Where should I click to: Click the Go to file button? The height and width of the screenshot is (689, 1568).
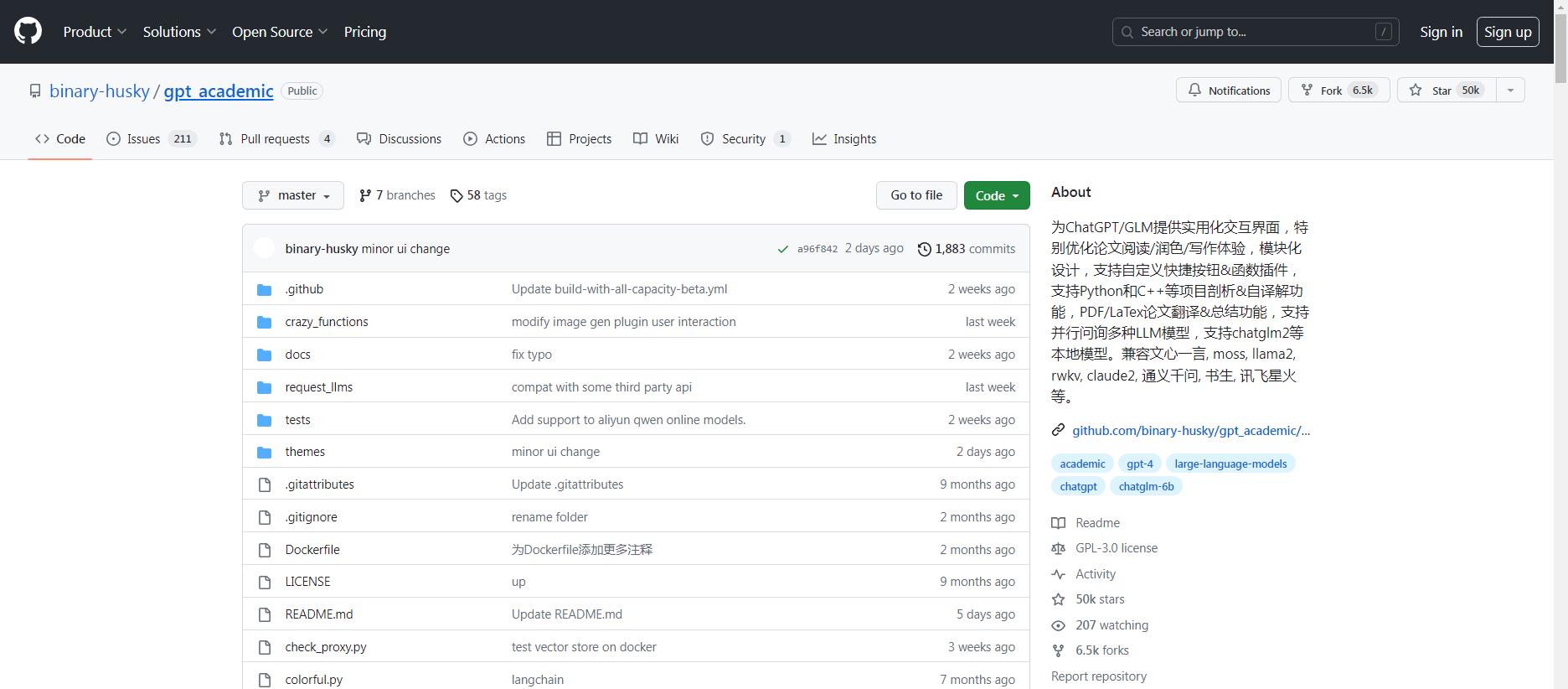pos(916,195)
